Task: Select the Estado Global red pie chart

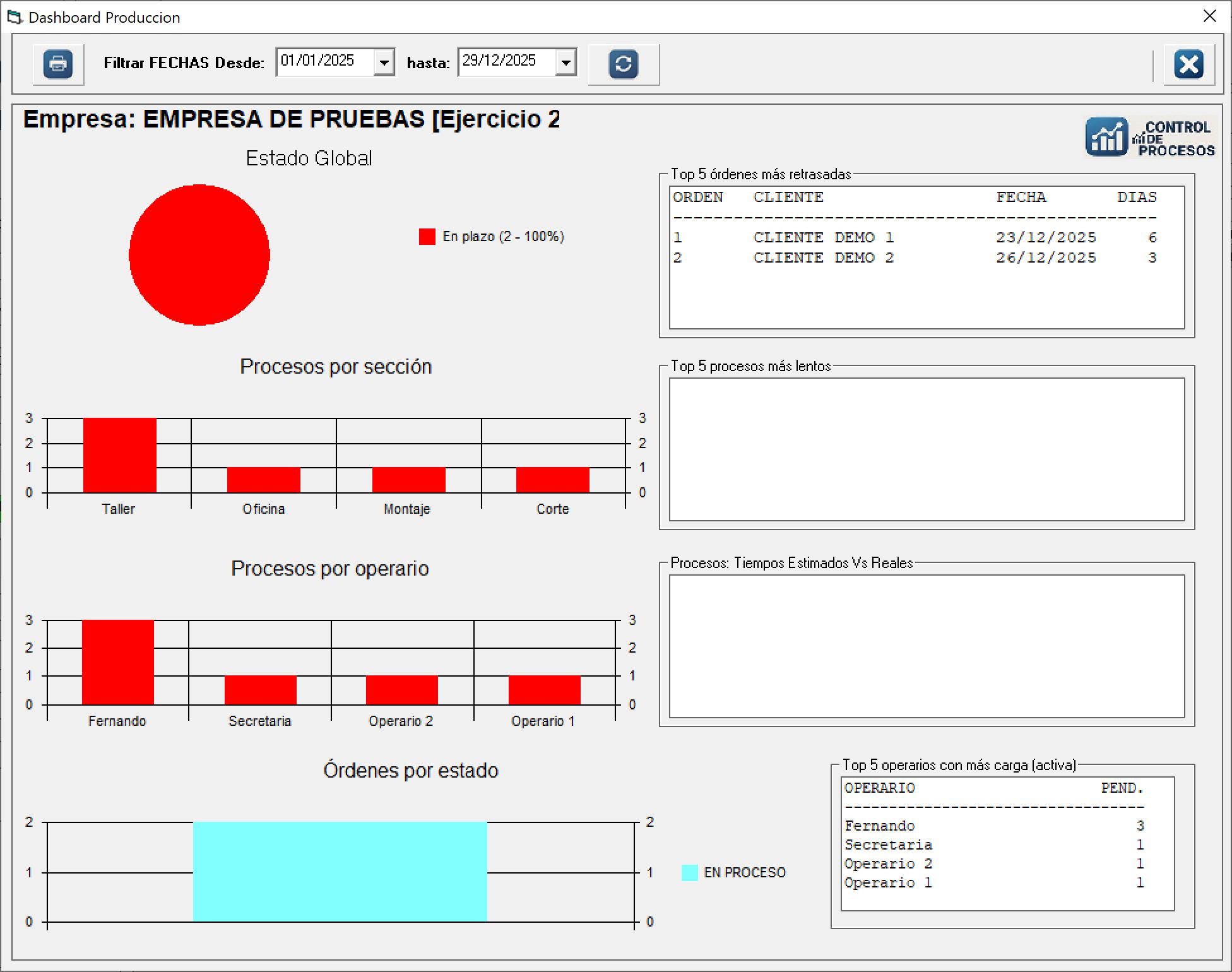Action: tap(199, 255)
